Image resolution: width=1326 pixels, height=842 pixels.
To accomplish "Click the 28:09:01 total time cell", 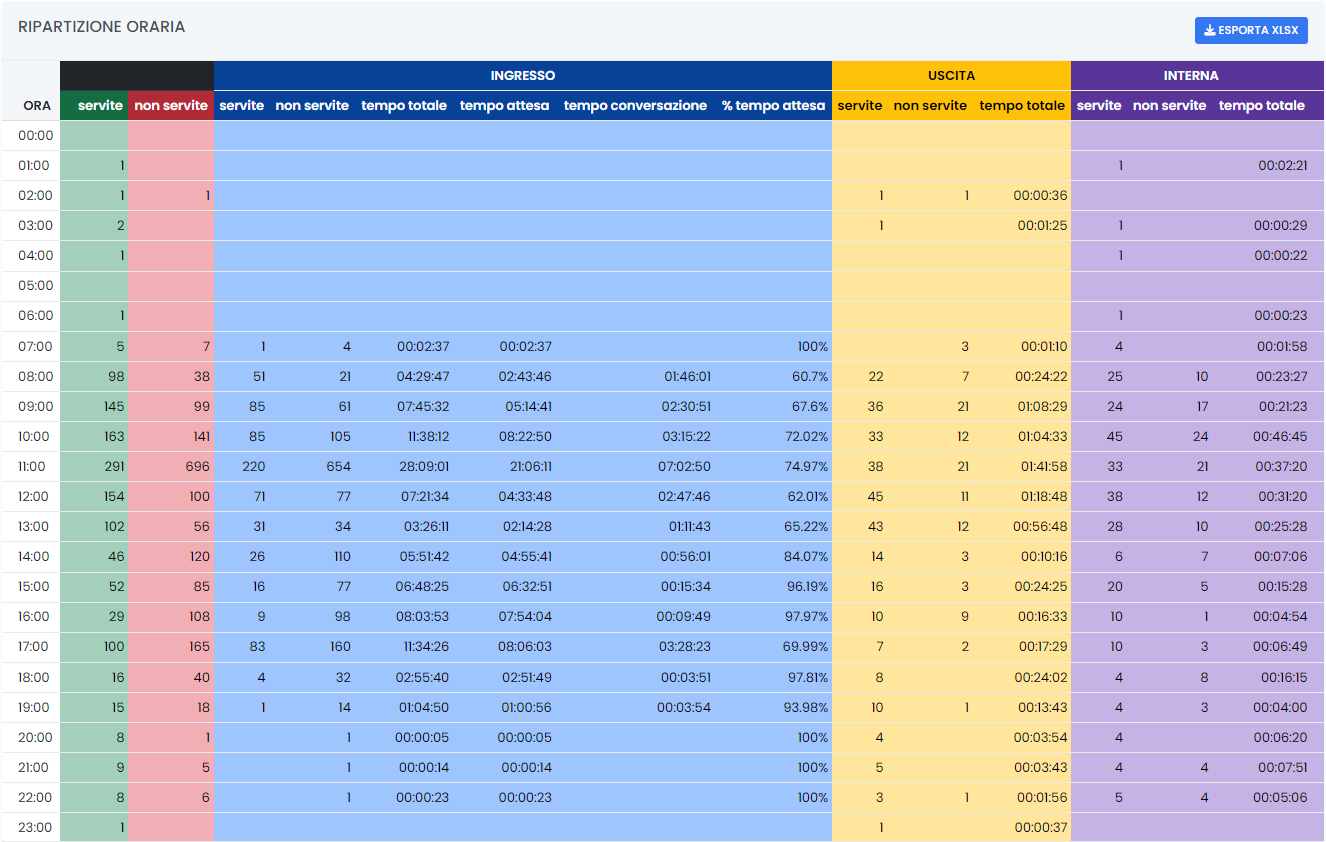I will click(x=423, y=467).
